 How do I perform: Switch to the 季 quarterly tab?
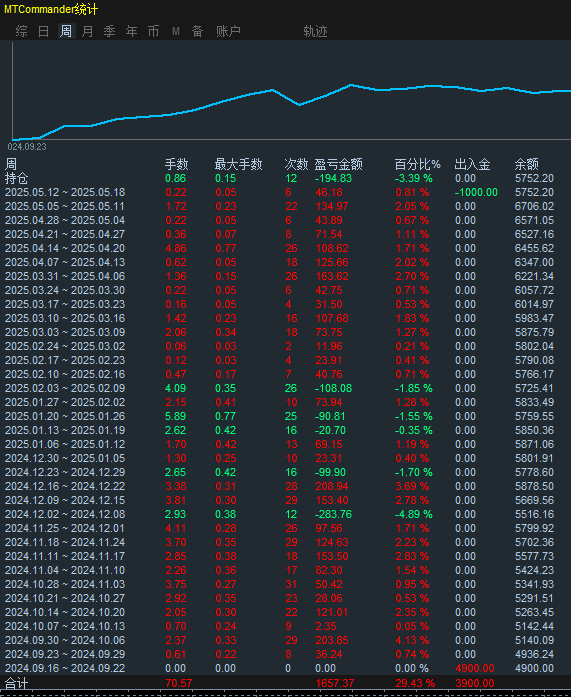point(109,31)
